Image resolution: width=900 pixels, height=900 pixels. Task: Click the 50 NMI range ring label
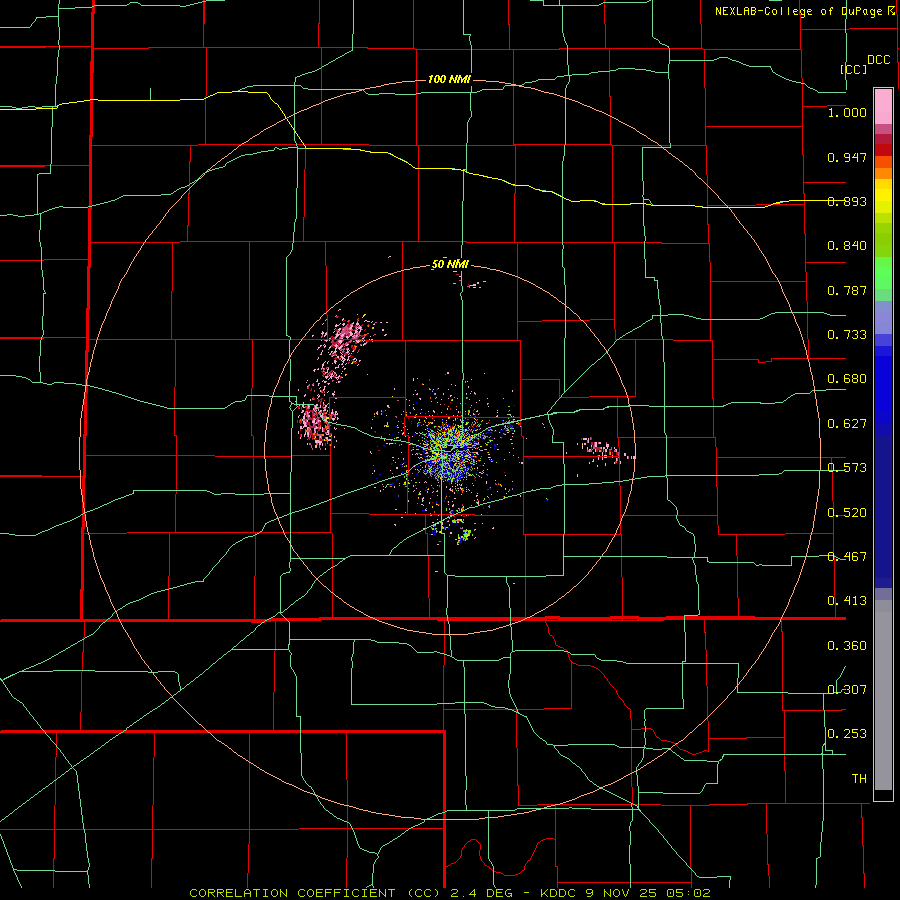[x=450, y=265]
